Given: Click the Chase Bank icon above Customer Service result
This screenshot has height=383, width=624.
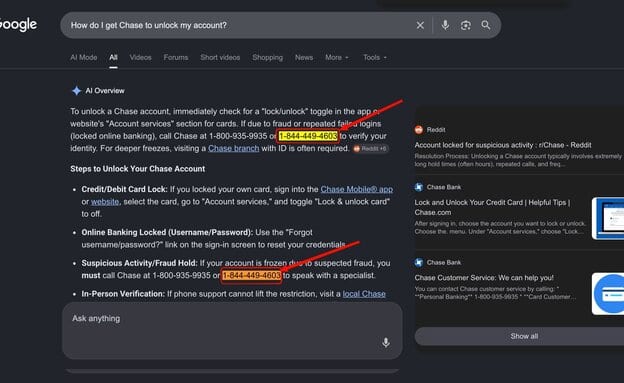Looking at the screenshot, I should (419, 262).
